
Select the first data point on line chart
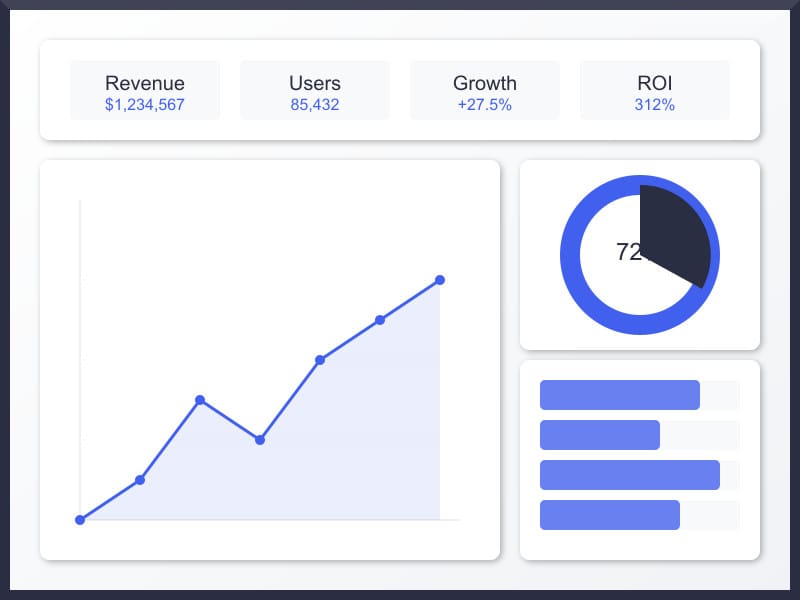point(80,520)
